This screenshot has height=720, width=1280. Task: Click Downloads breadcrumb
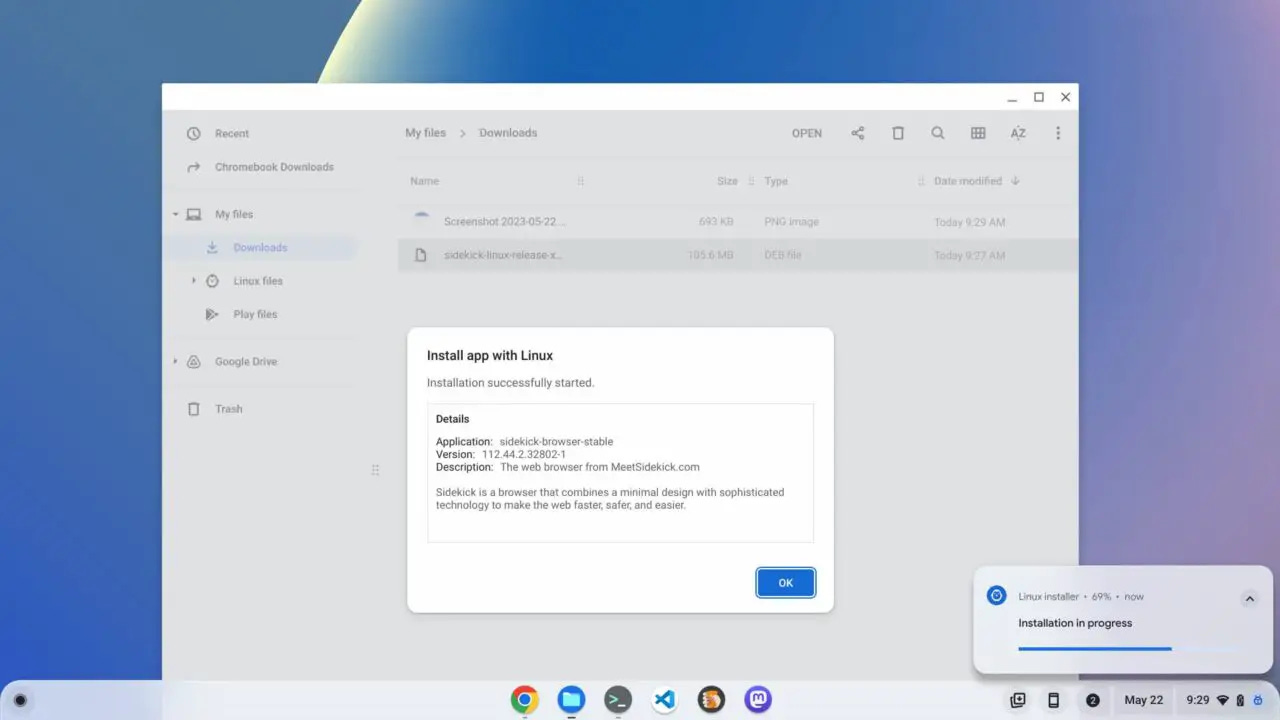point(508,133)
